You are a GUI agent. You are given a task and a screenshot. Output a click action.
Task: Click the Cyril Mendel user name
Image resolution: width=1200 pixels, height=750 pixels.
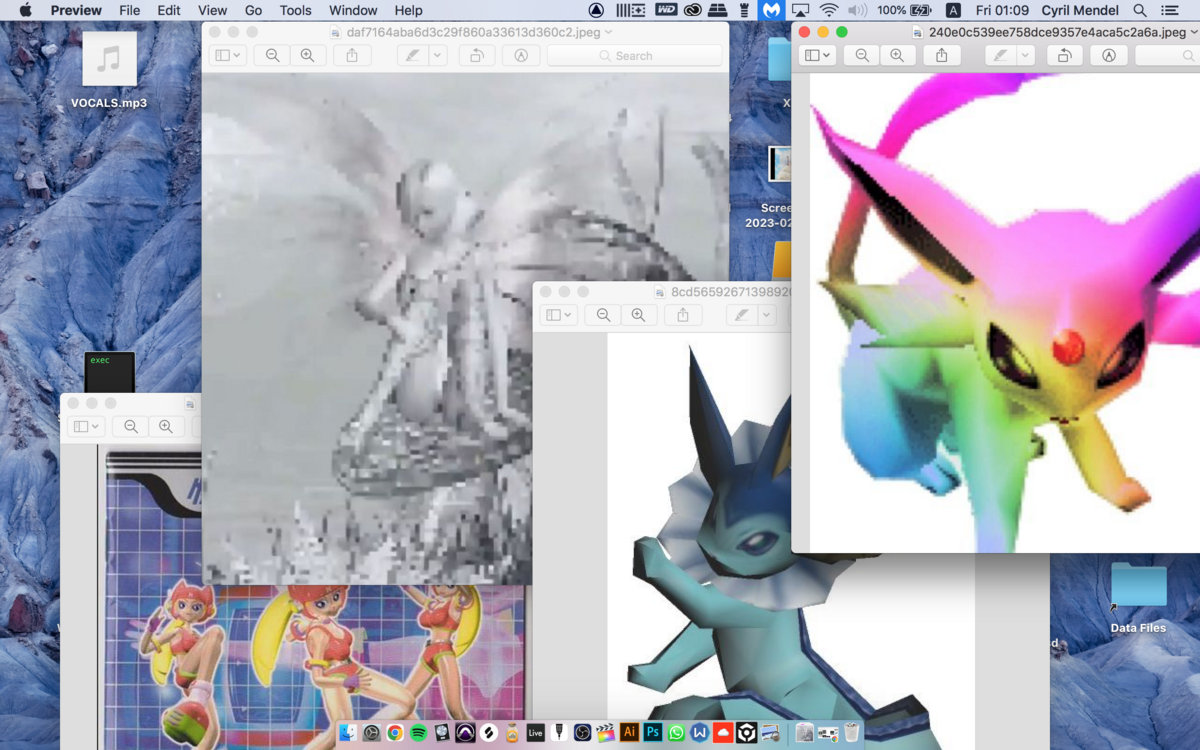[1083, 10]
